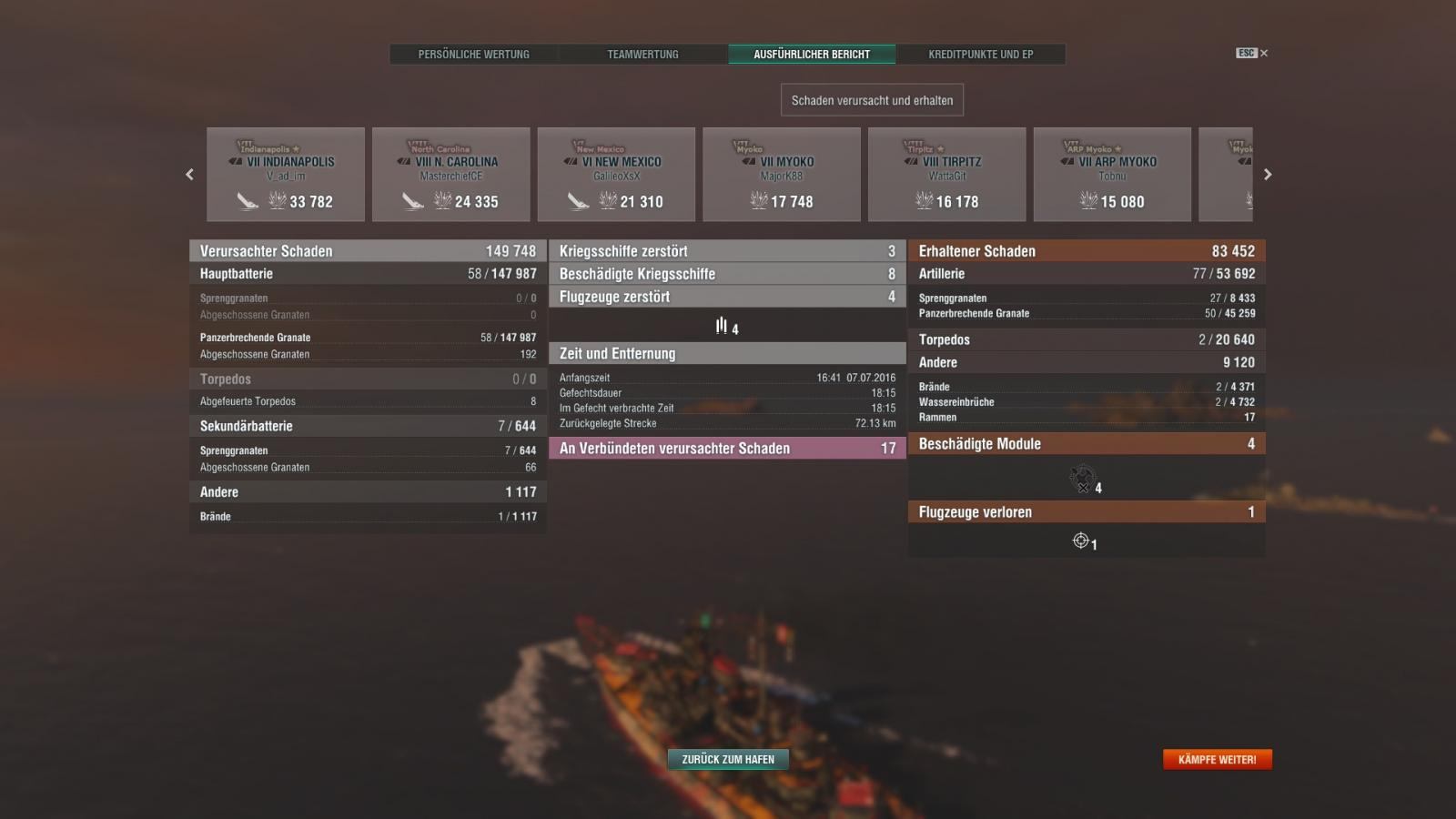This screenshot has width=1456, height=819.
Task: Click the ESC close icon
Action: (x=1252, y=53)
